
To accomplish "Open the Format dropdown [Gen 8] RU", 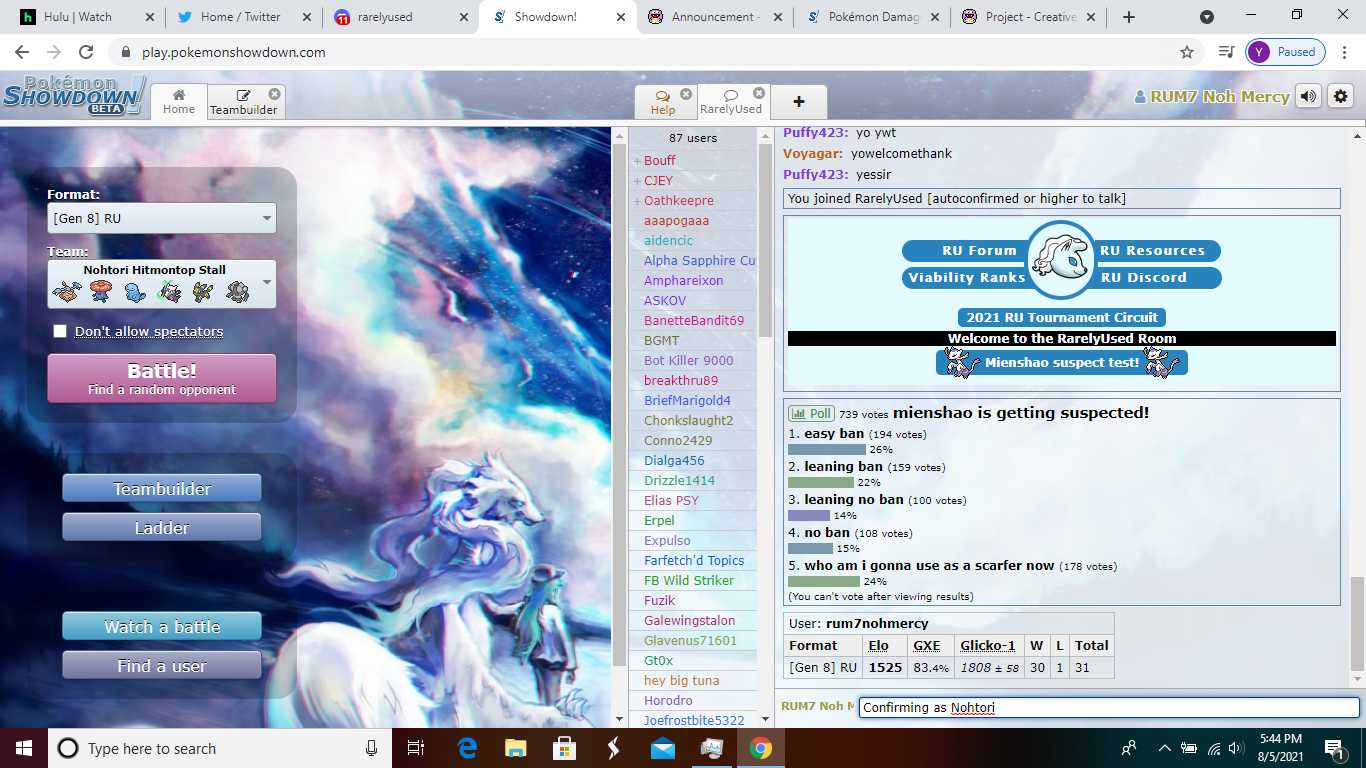I will 161,218.
